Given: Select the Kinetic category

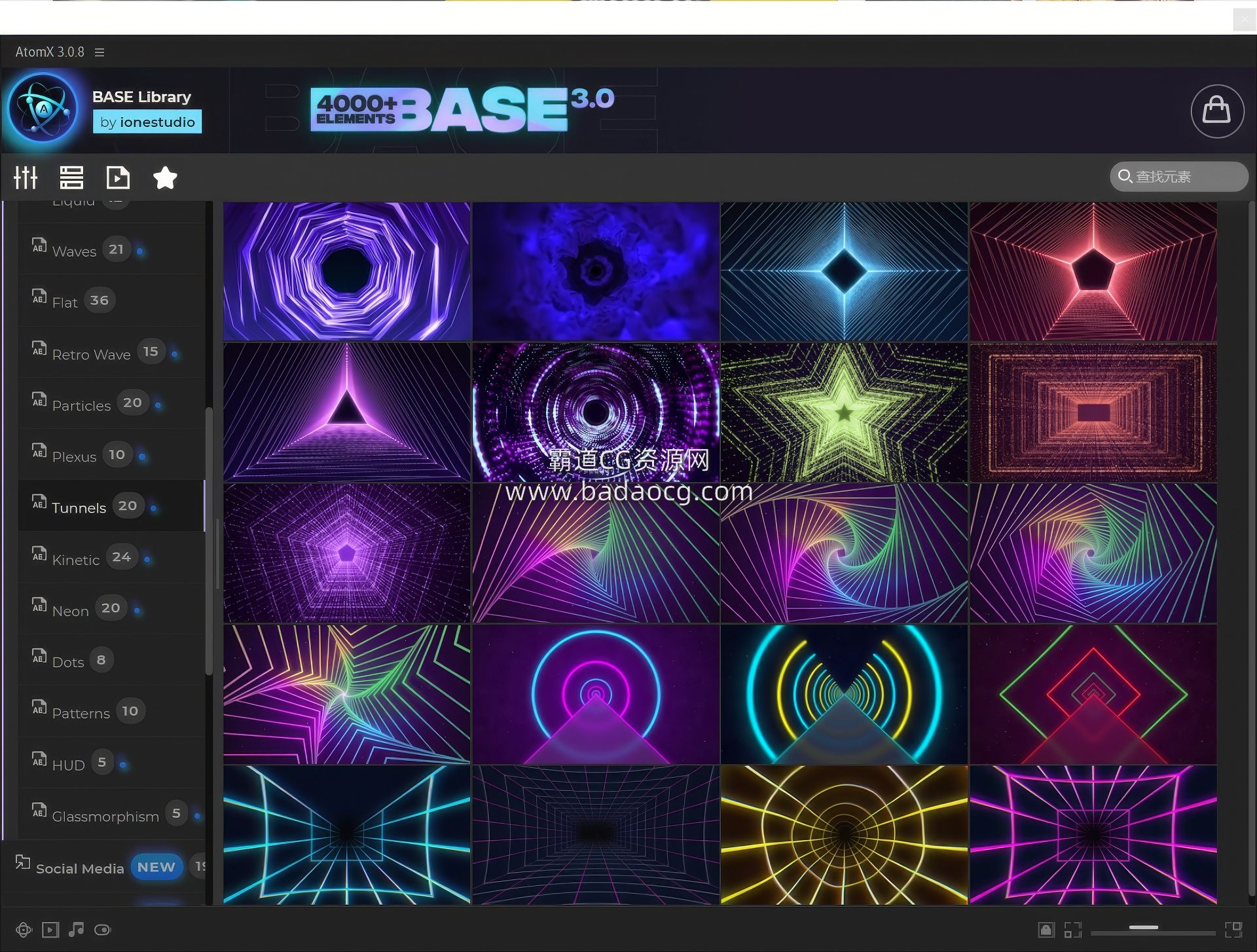Looking at the screenshot, I should tap(111, 557).
